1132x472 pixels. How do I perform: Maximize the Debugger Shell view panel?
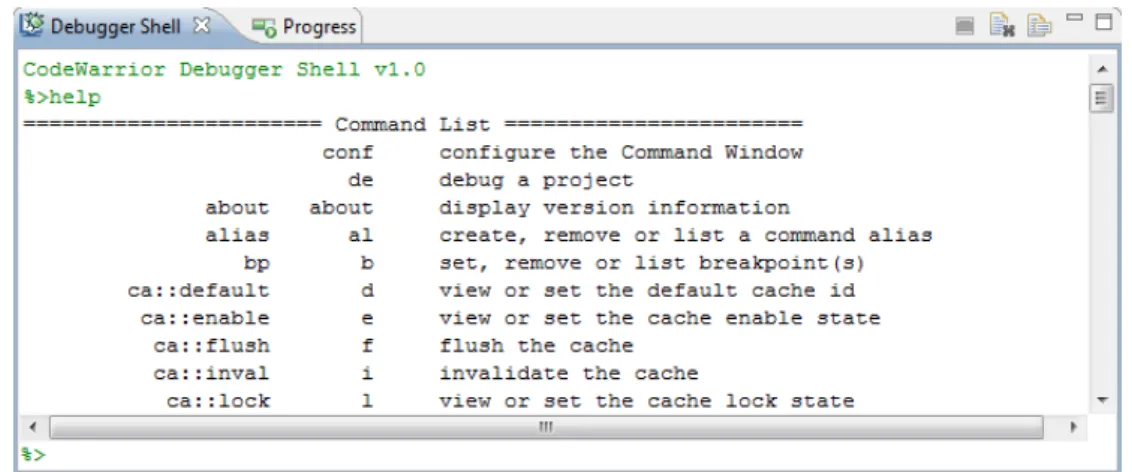pyautogui.click(x=1103, y=22)
